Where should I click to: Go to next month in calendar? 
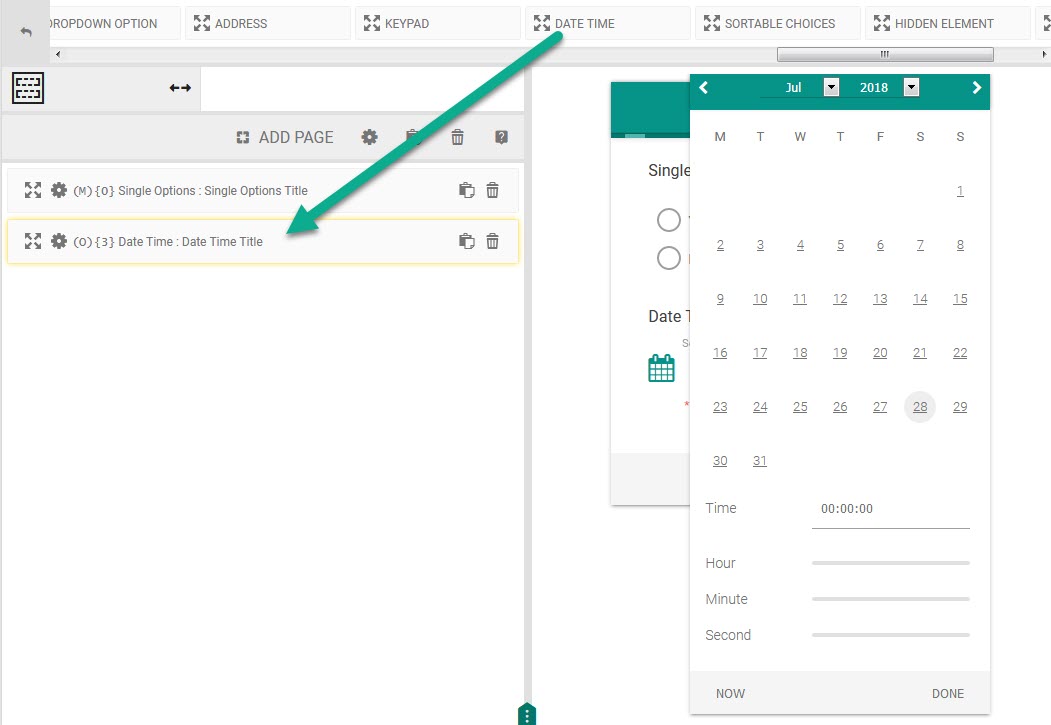[977, 87]
